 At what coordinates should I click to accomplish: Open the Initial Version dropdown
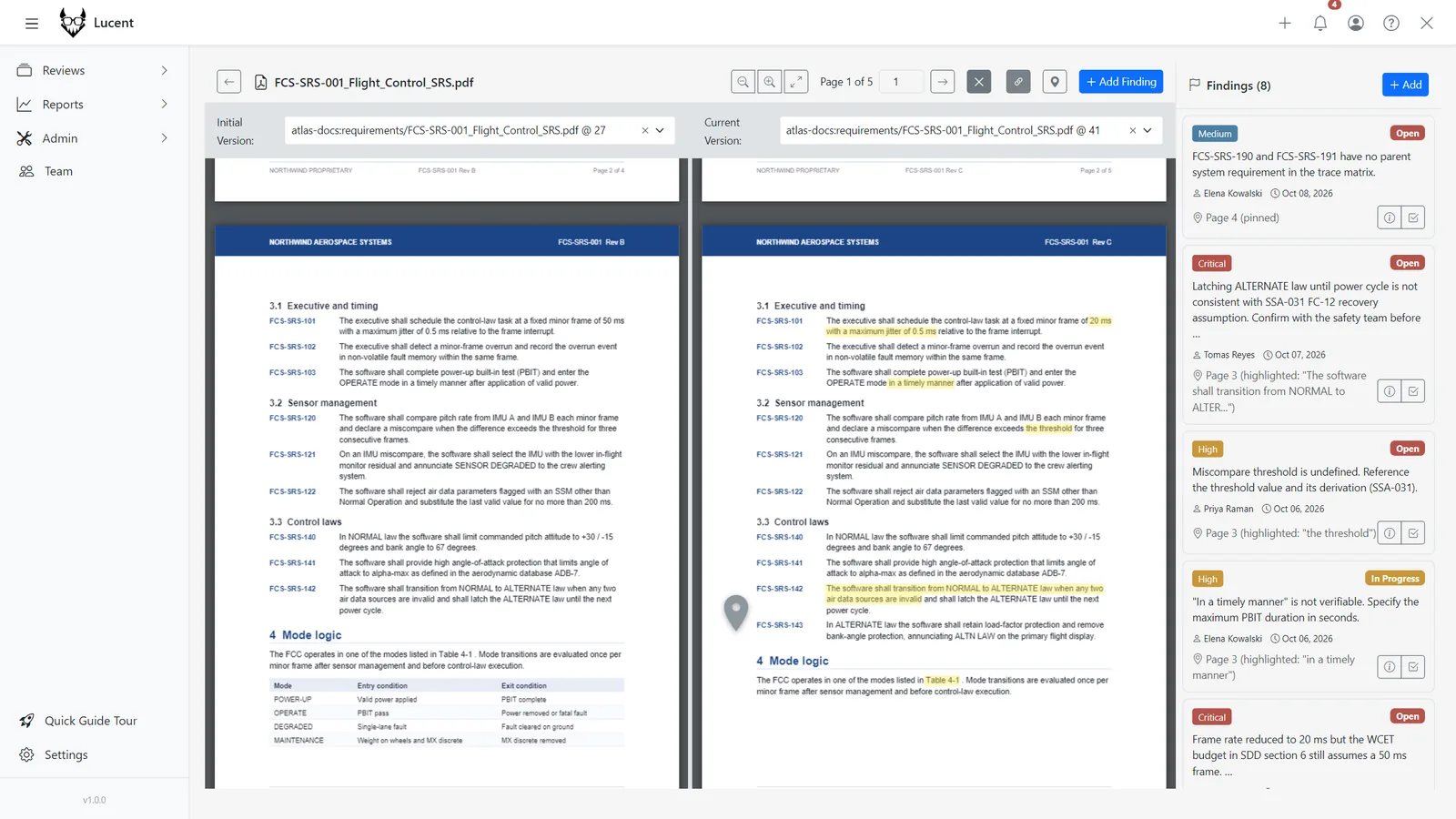[x=660, y=130]
